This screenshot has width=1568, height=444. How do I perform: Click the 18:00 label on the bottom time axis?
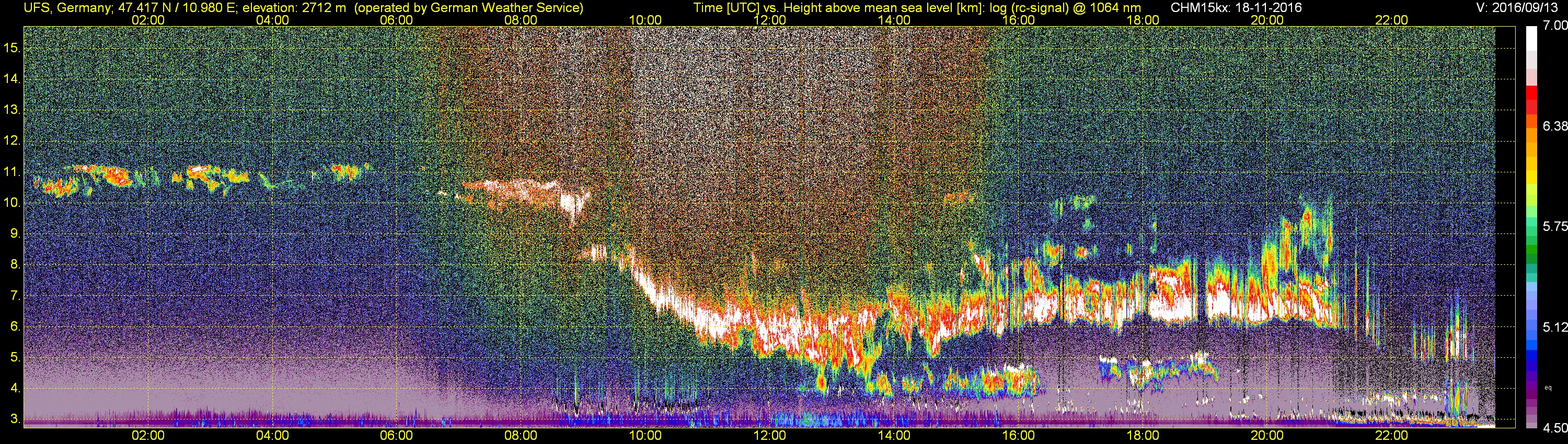pos(1143,436)
